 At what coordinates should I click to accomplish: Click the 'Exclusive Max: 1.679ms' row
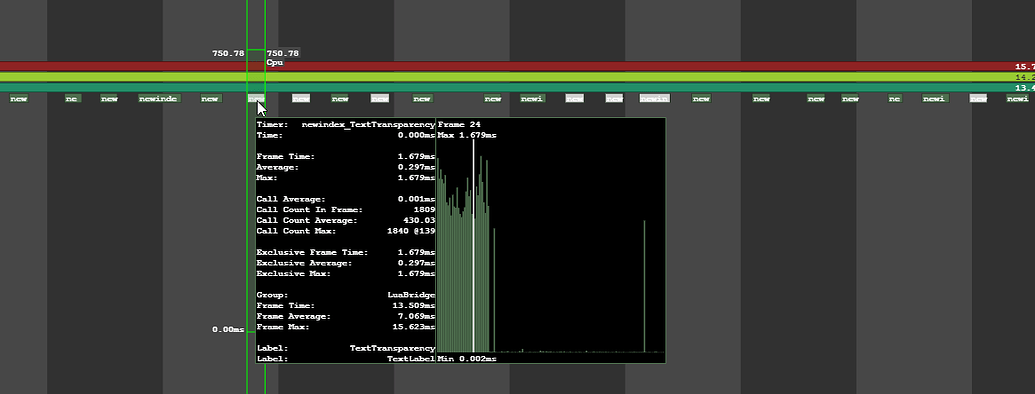point(346,273)
